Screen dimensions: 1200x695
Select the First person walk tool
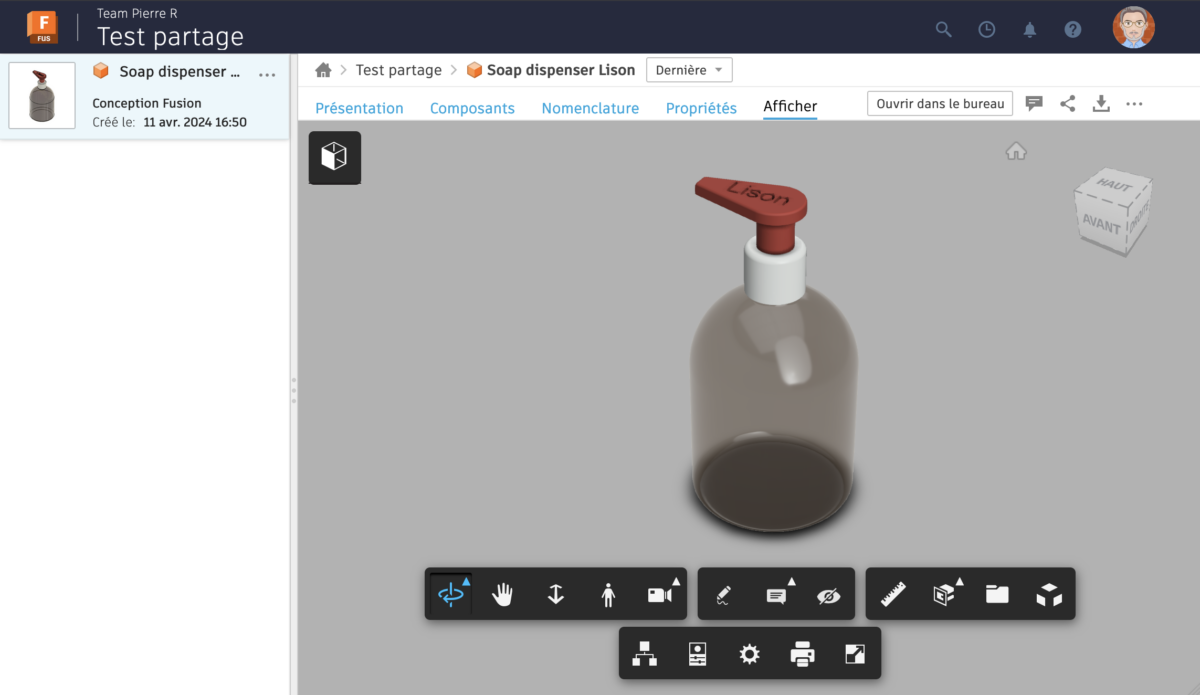tap(608, 594)
